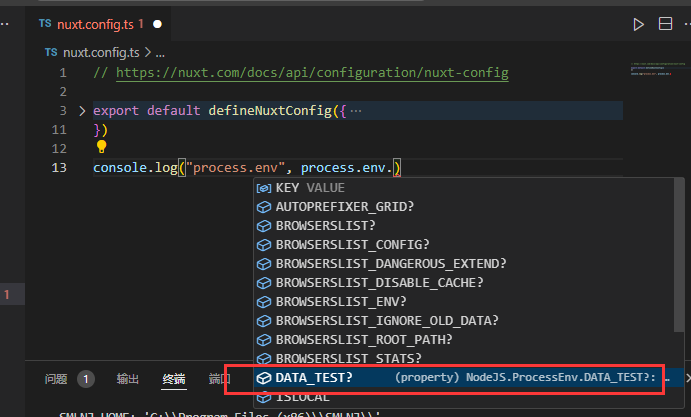Click defineNuxtConfig on line 3
Viewport: 691px width, 417px height.
(x=270, y=111)
